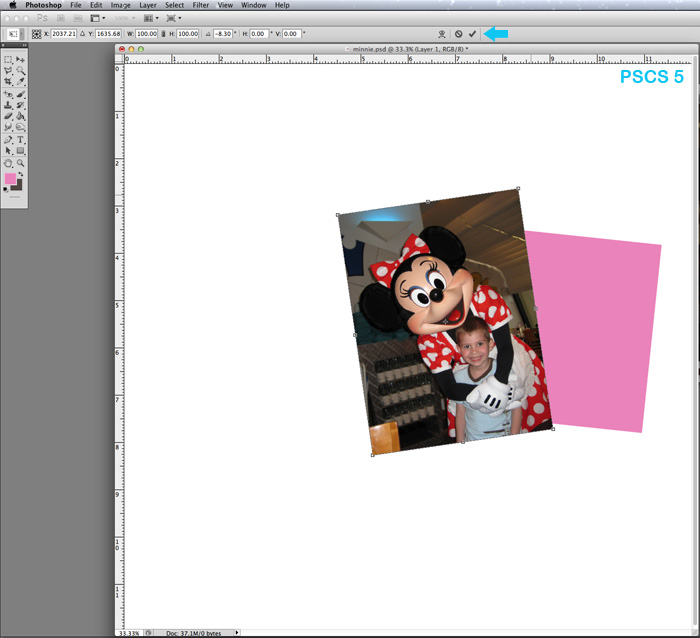Select the Move tool
This screenshot has height=638, width=700.
click(x=20, y=59)
